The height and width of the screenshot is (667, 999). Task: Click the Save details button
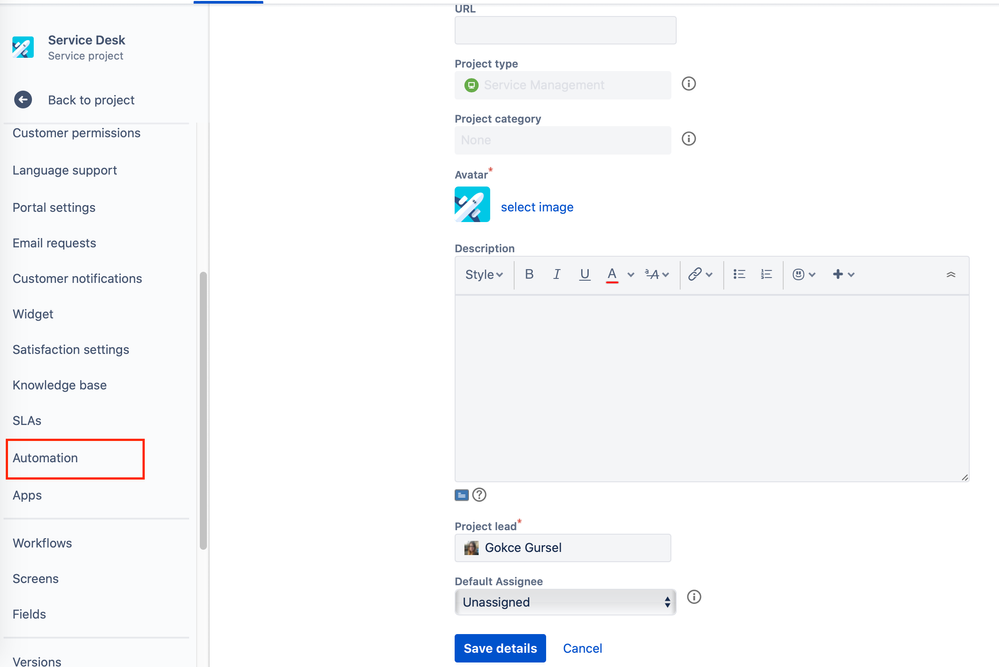(x=500, y=648)
